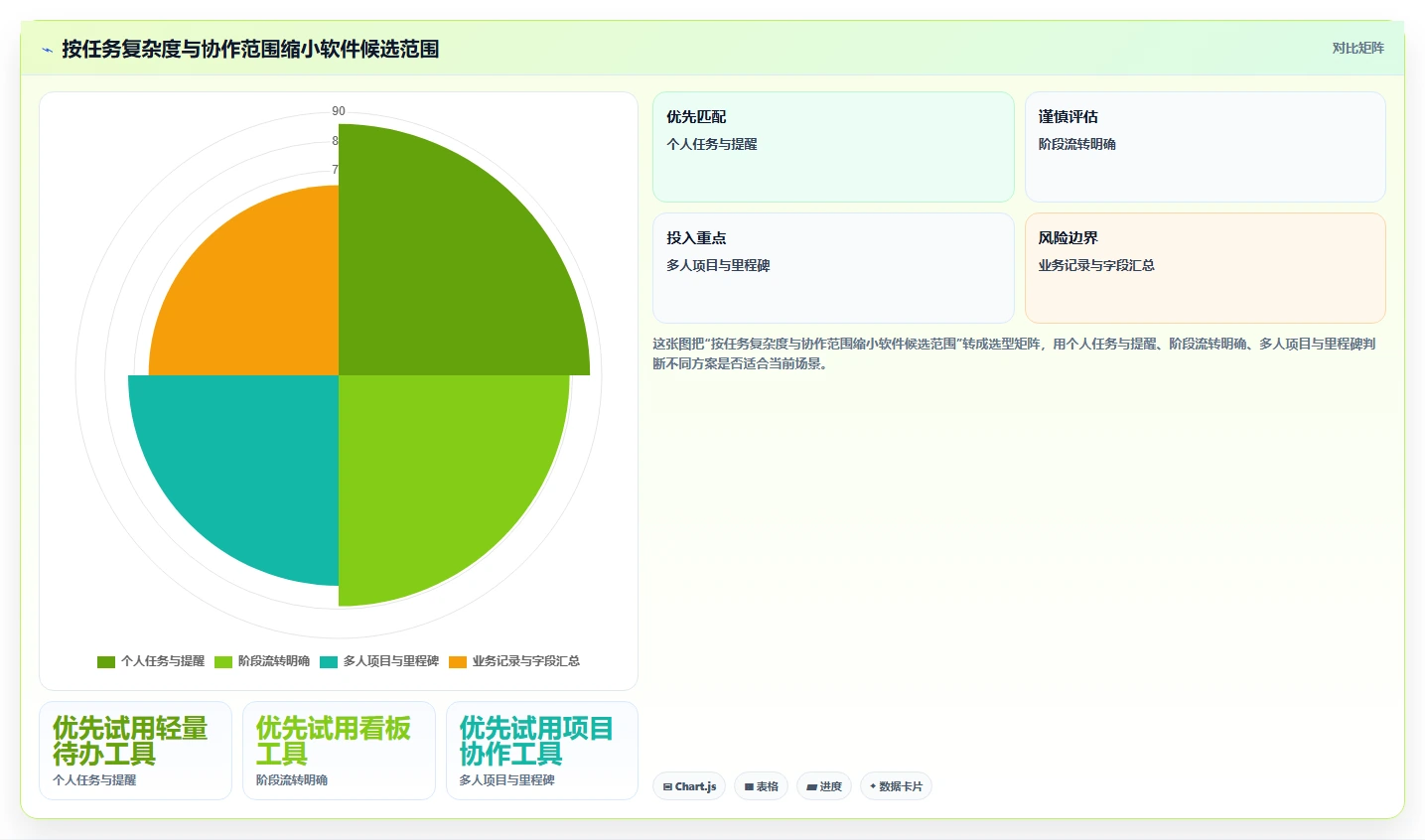Image resolution: width=1425 pixels, height=840 pixels.
Task: Click the teal legend color box
Action: coord(329,662)
